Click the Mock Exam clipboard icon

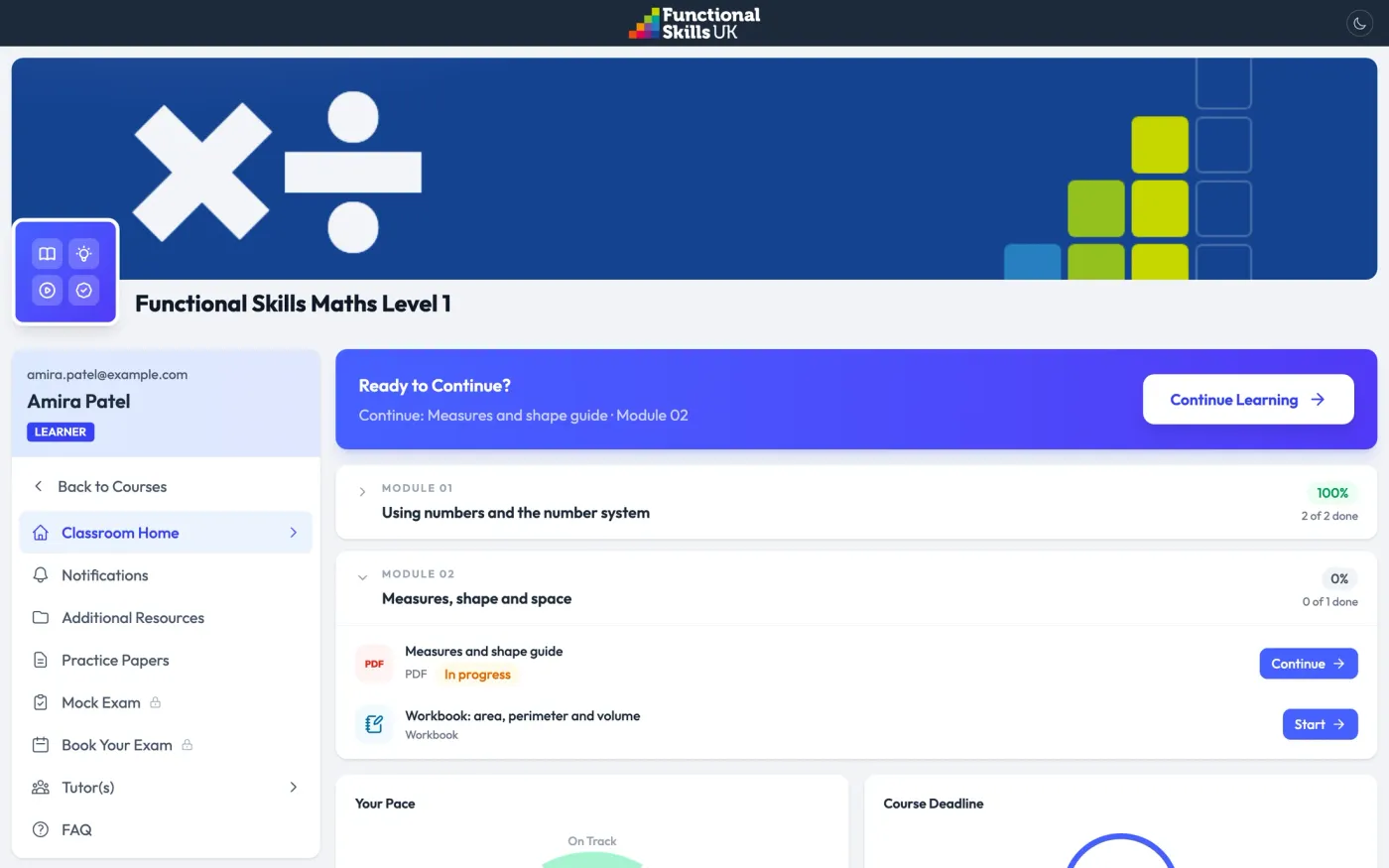pyautogui.click(x=41, y=702)
